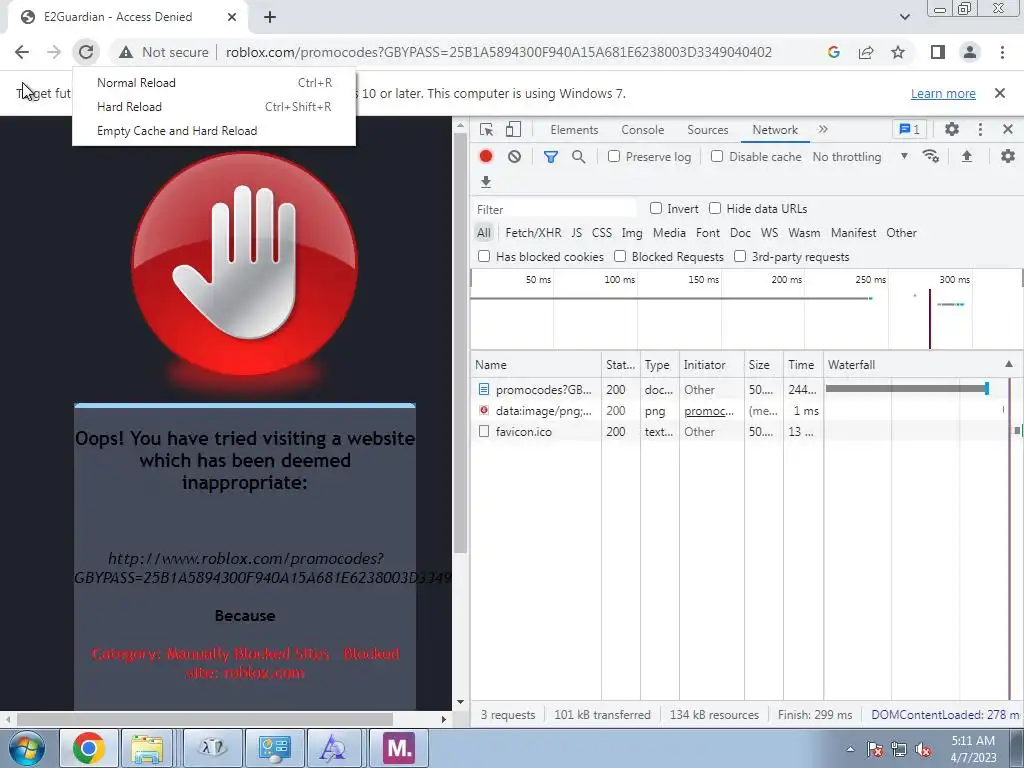Filter requests by JS type
The image size is (1024, 768).
pos(576,232)
